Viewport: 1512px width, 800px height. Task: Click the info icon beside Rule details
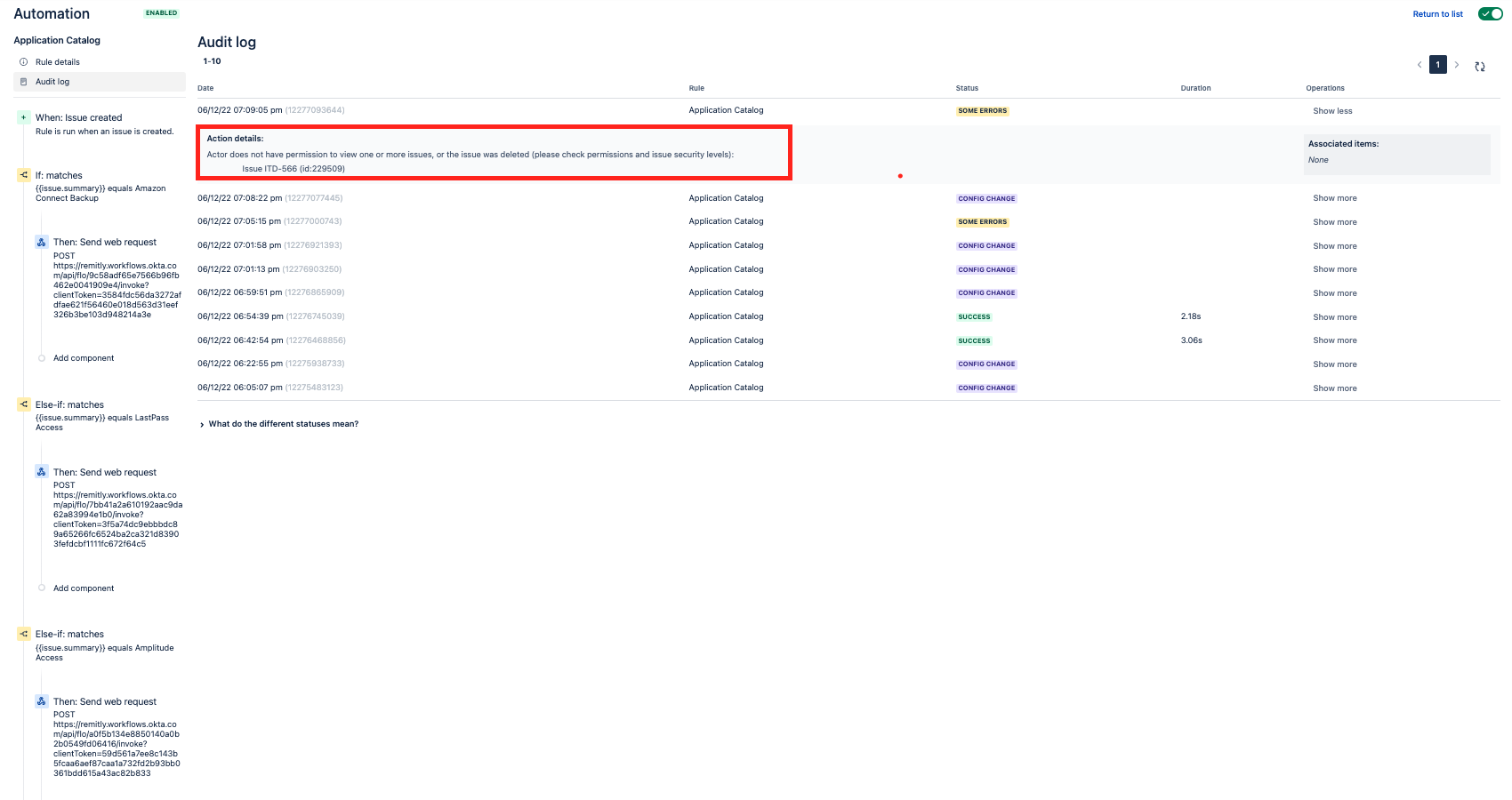click(x=22, y=61)
